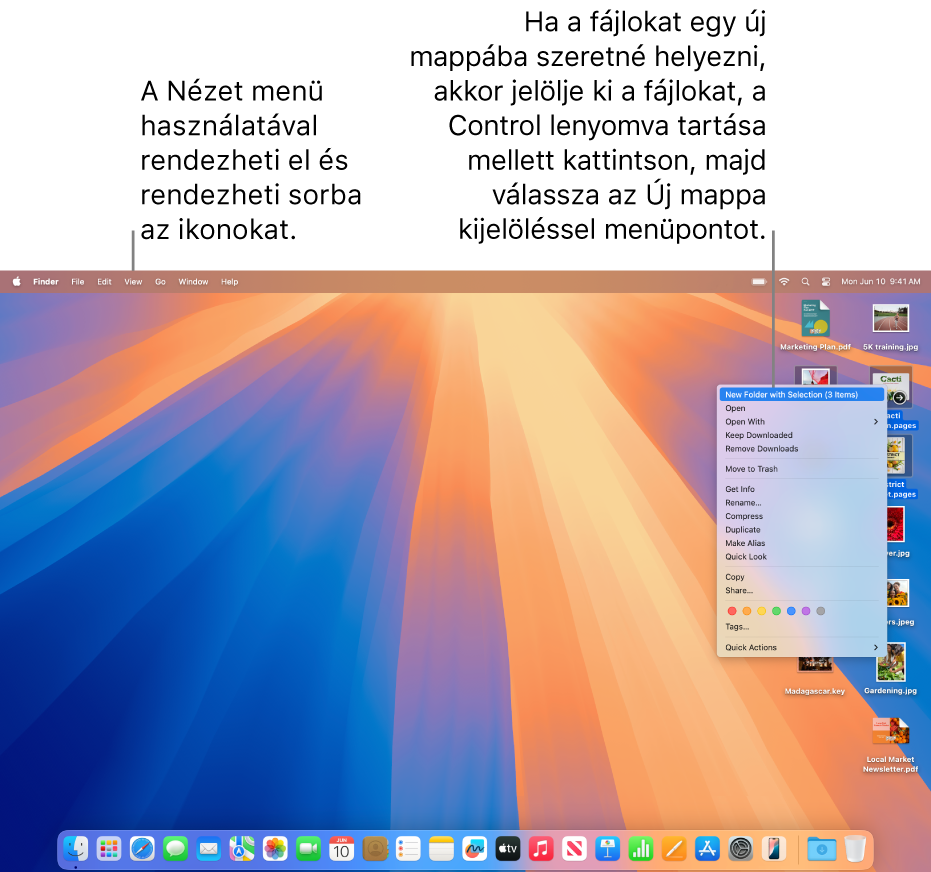Choose Open from the context menu
Image resolution: width=931 pixels, height=872 pixels.
(x=801, y=408)
